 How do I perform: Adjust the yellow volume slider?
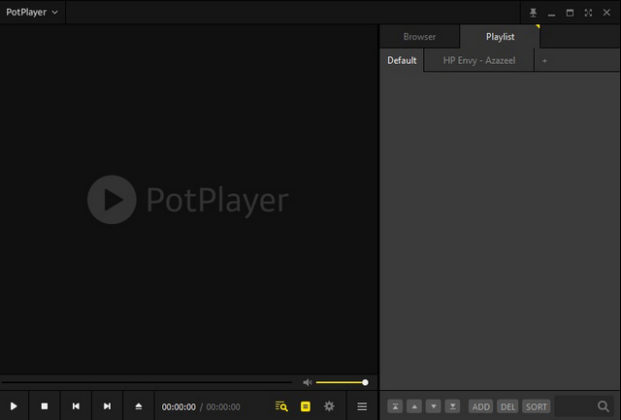point(342,382)
